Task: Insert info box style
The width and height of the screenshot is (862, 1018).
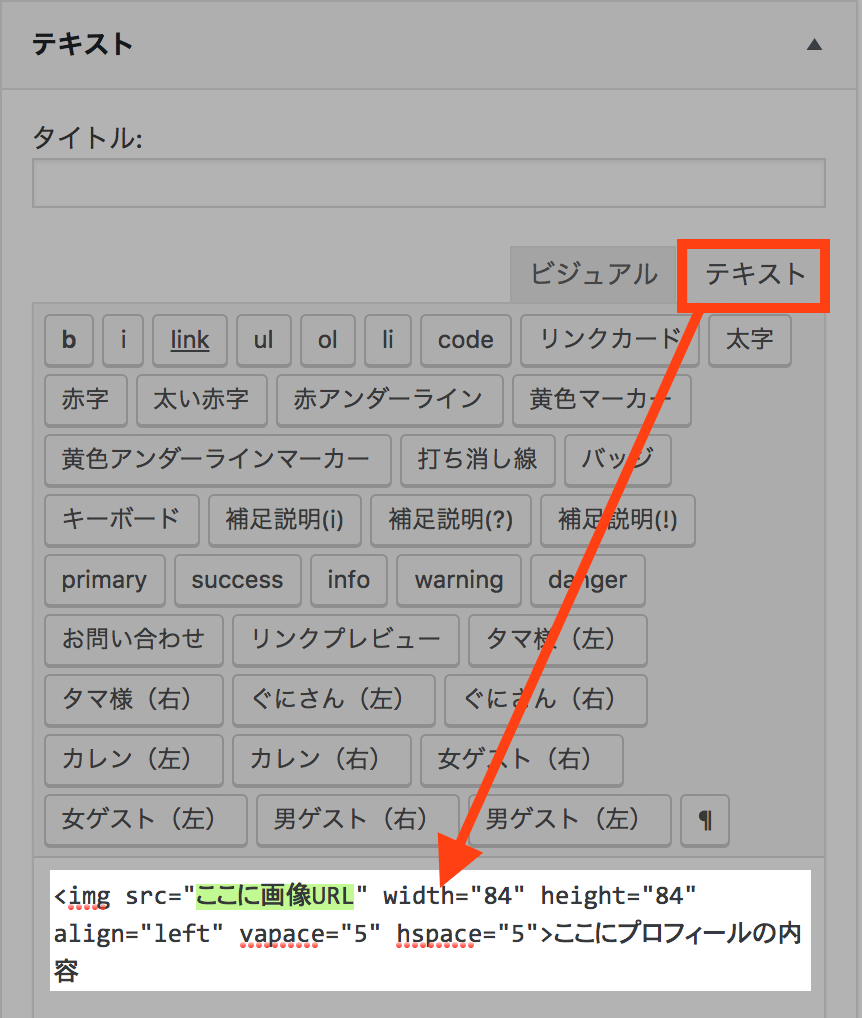Action: coord(349,580)
